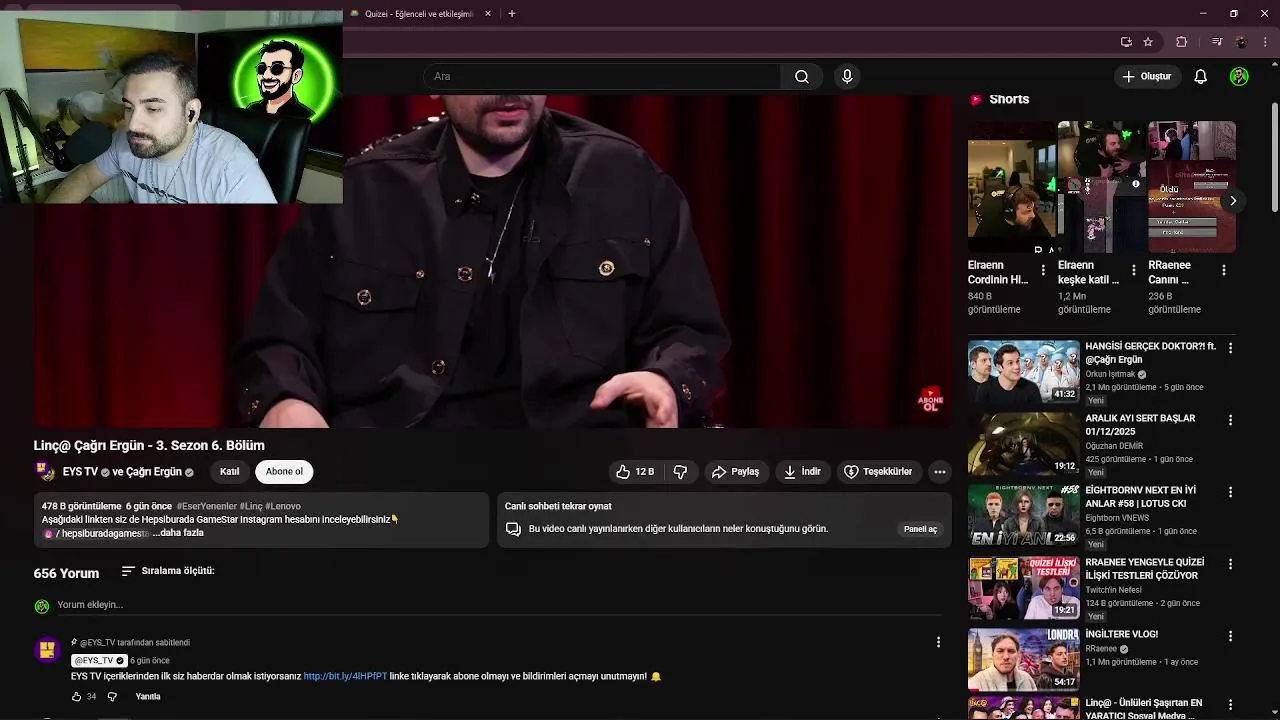Like the video with thumbs up

(x=635, y=472)
